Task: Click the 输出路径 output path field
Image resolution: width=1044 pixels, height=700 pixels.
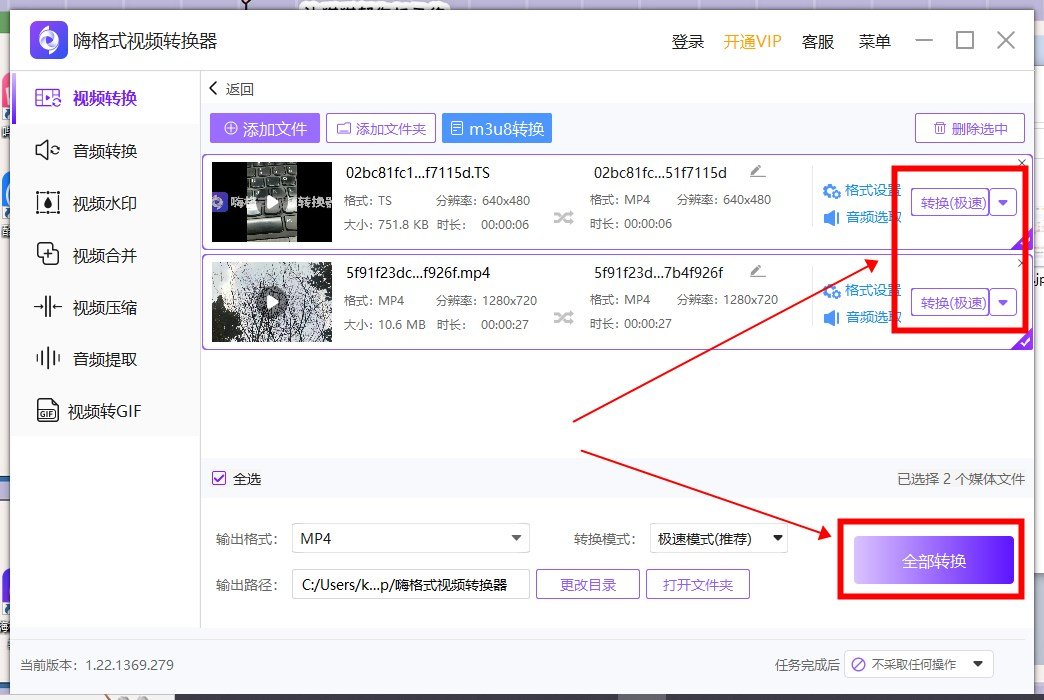Action: point(410,584)
